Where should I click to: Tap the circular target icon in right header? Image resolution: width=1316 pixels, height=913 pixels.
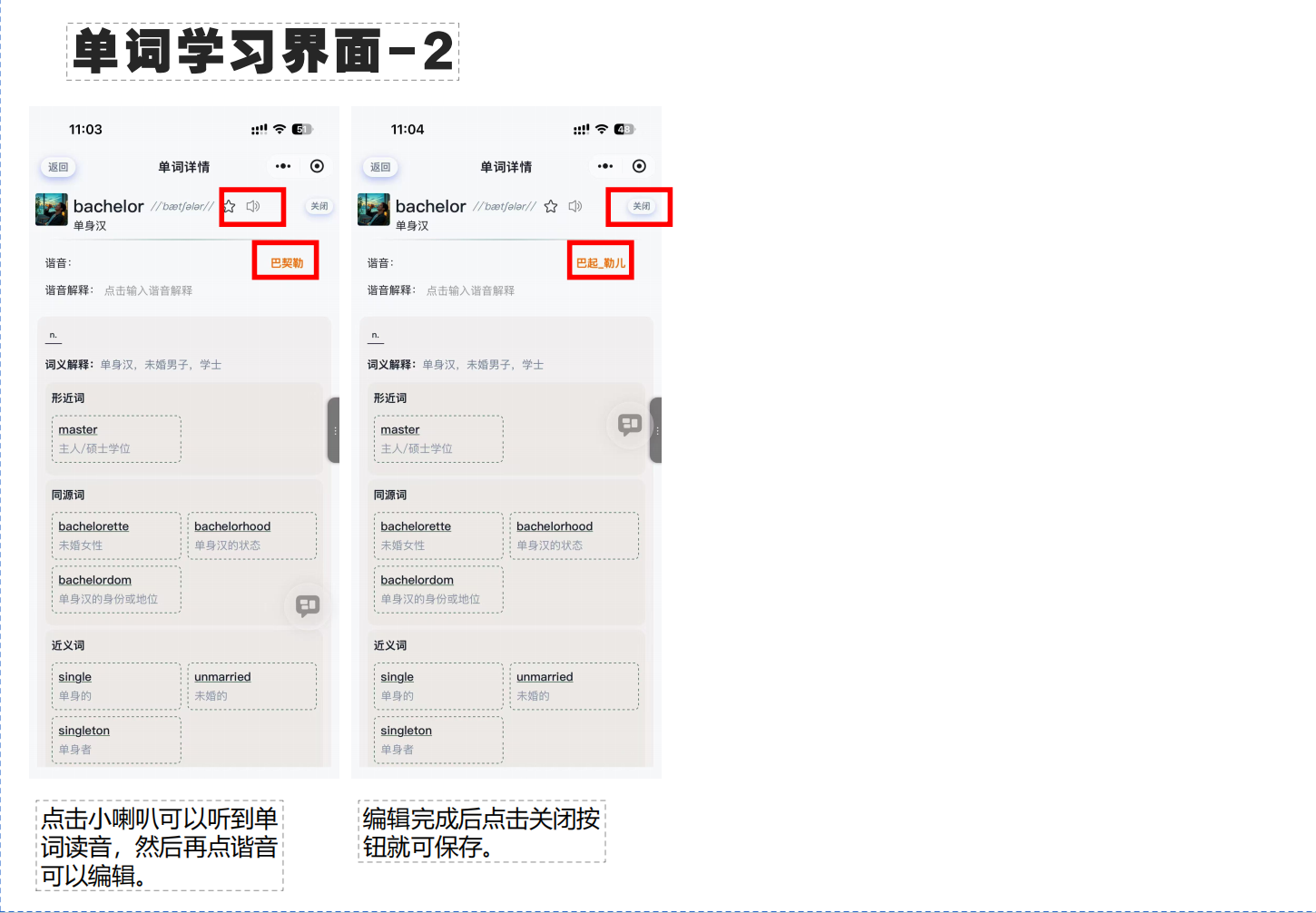pyautogui.click(x=639, y=166)
